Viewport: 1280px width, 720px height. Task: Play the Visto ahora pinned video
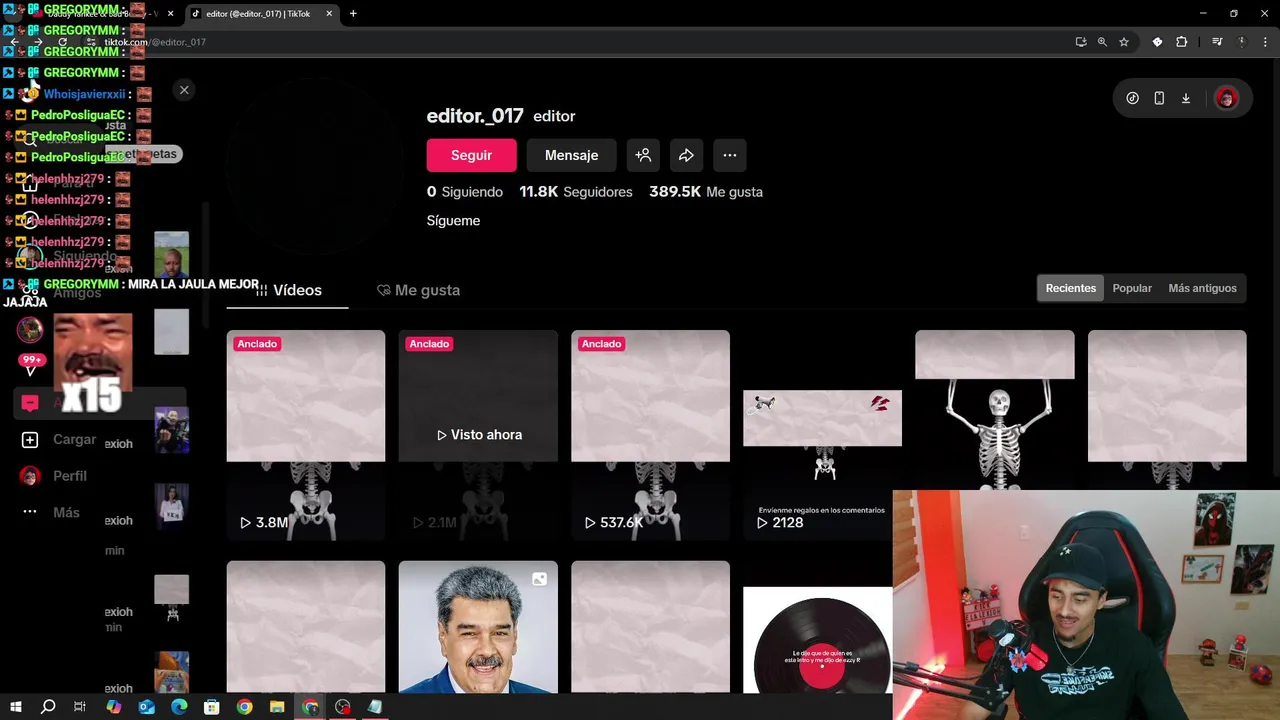tap(478, 435)
